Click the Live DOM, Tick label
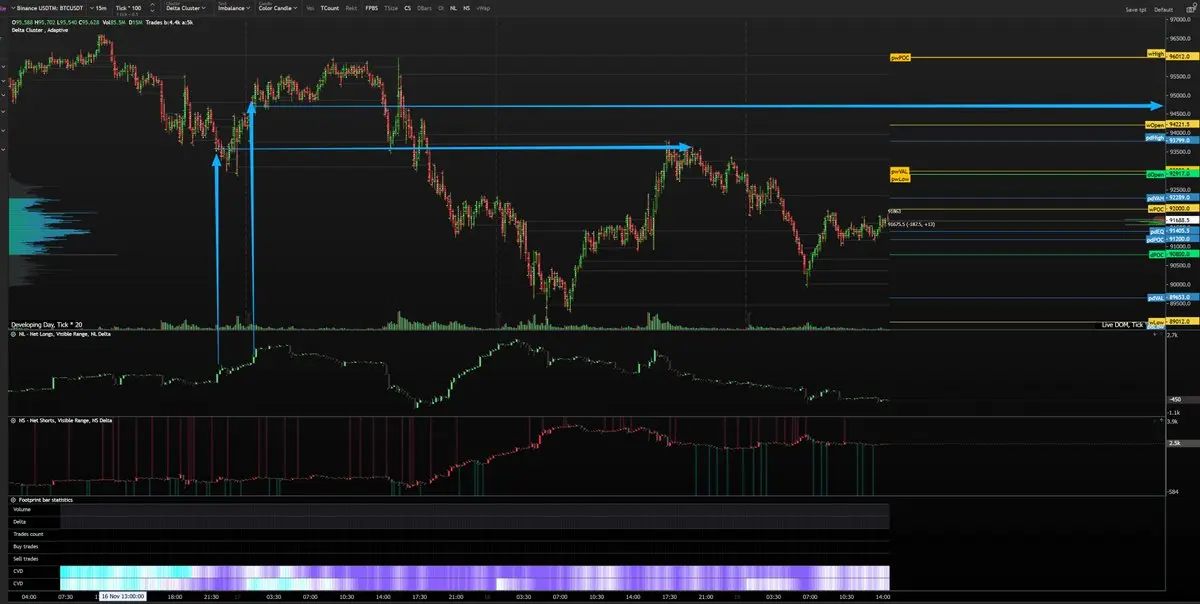 click(x=1123, y=325)
